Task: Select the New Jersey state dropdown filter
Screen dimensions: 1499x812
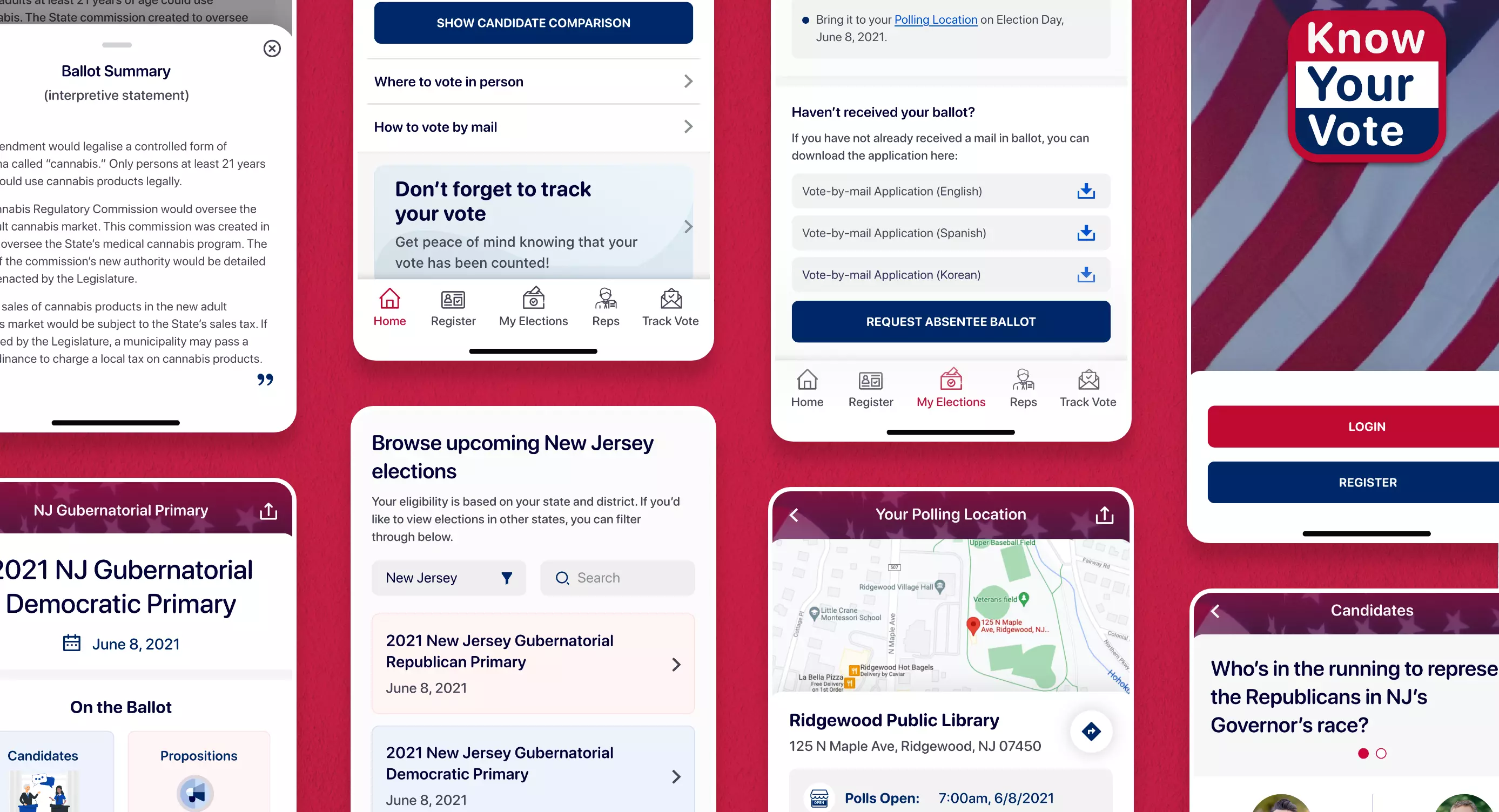Action: 448,577
